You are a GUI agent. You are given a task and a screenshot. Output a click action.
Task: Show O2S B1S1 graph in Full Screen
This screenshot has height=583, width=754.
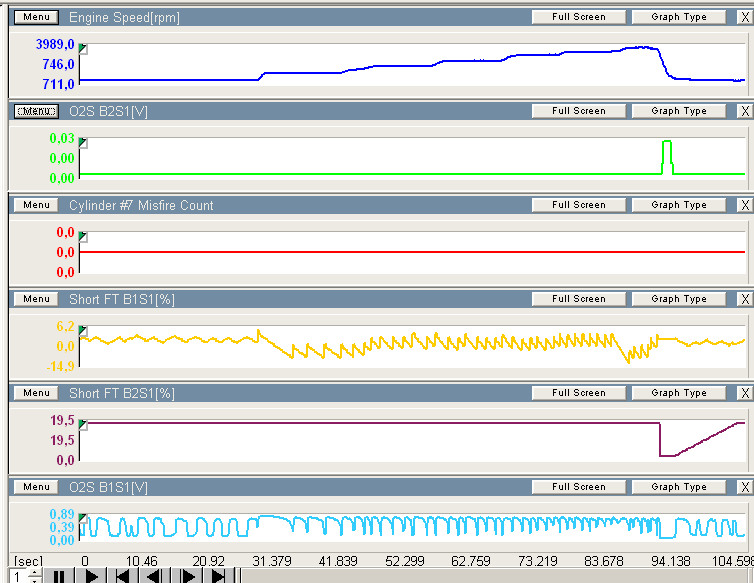[x=579, y=487]
